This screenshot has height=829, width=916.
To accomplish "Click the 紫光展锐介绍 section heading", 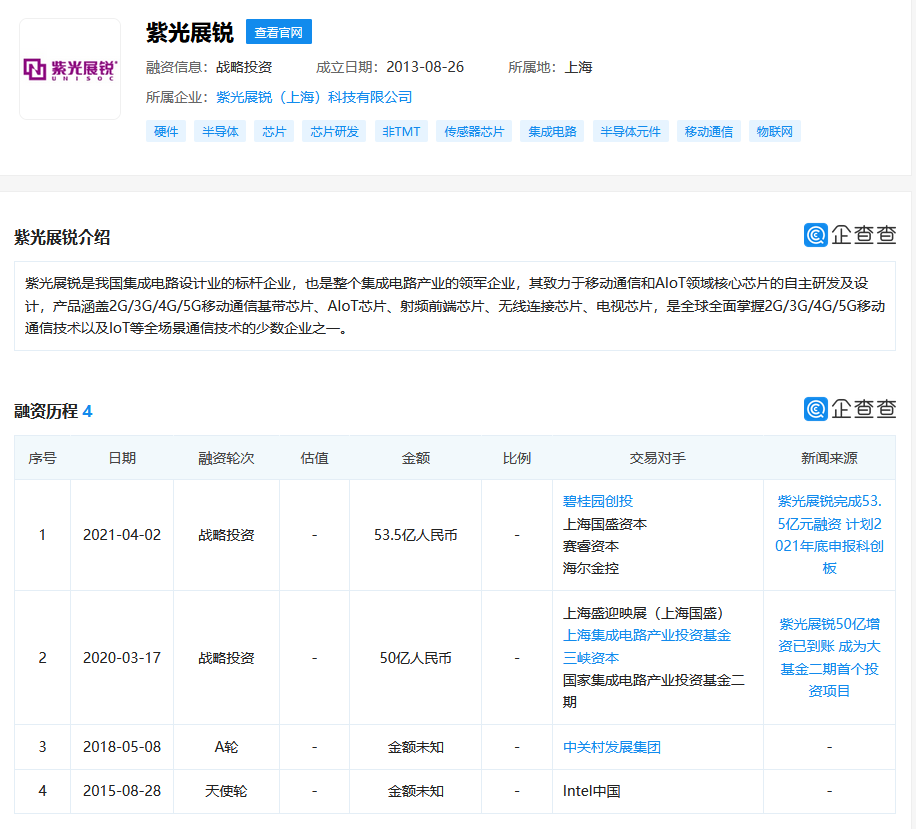I will pyautogui.click(x=62, y=237).
